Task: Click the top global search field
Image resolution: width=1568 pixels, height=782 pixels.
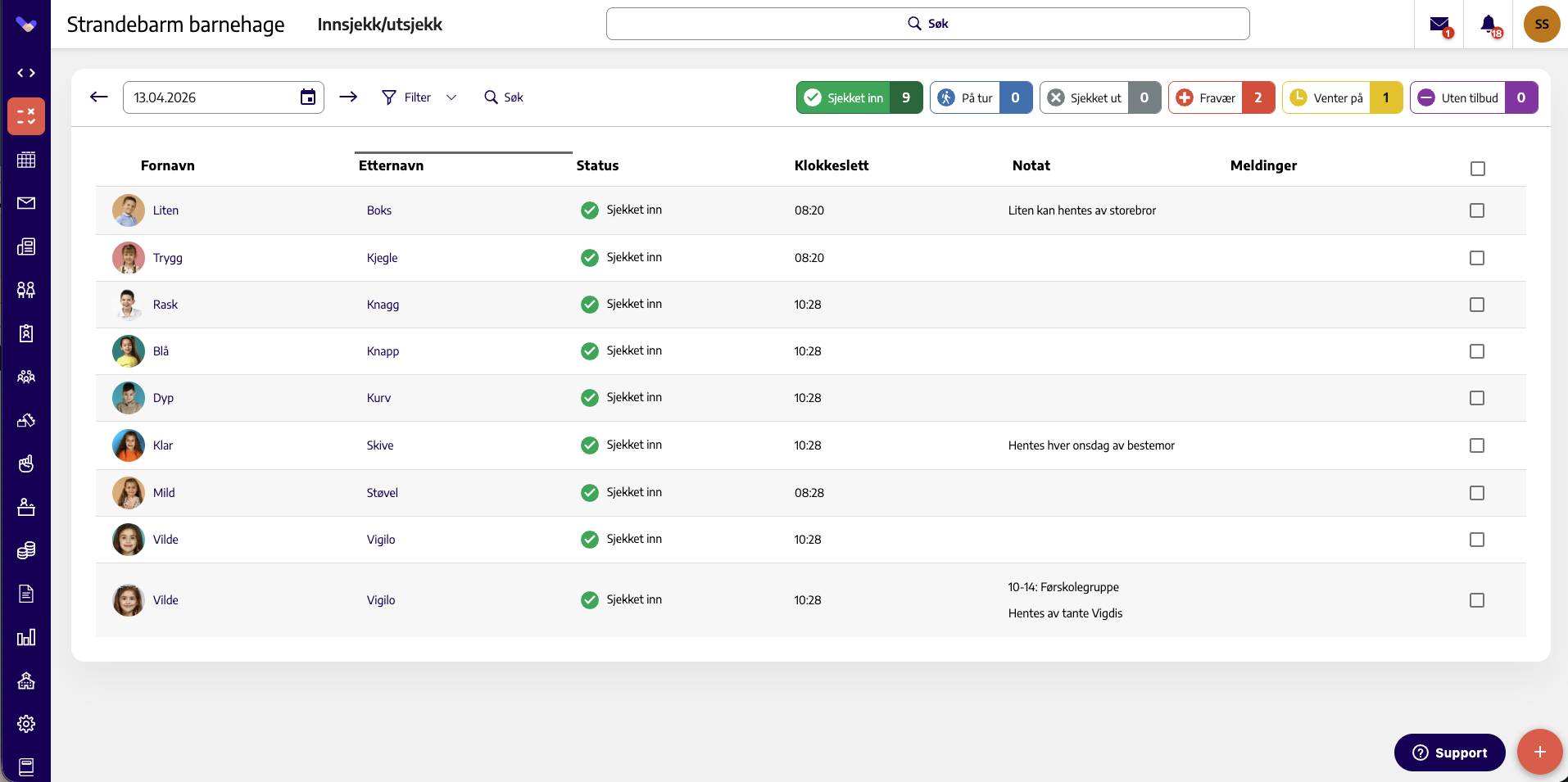Action: tap(927, 24)
